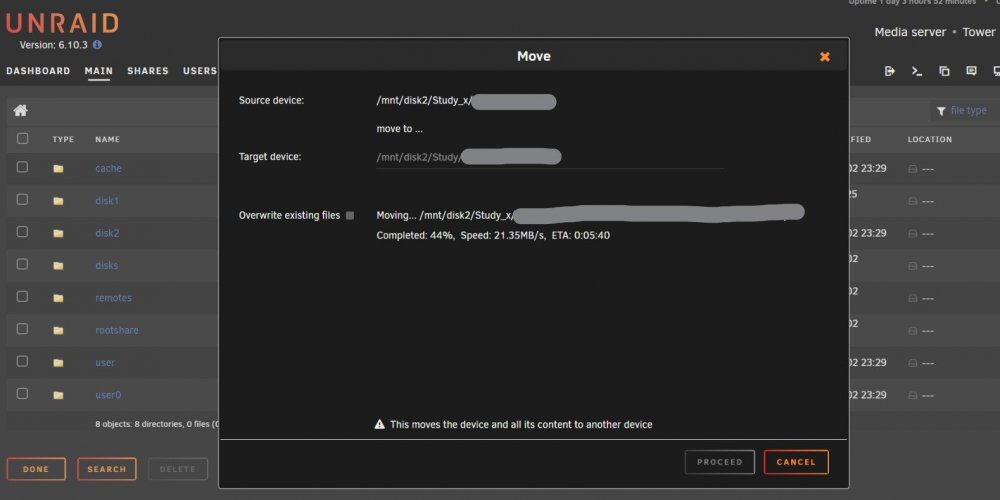This screenshot has height=500, width=1000.
Task: Click the folder icon for cache
Action: click(x=58, y=168)
